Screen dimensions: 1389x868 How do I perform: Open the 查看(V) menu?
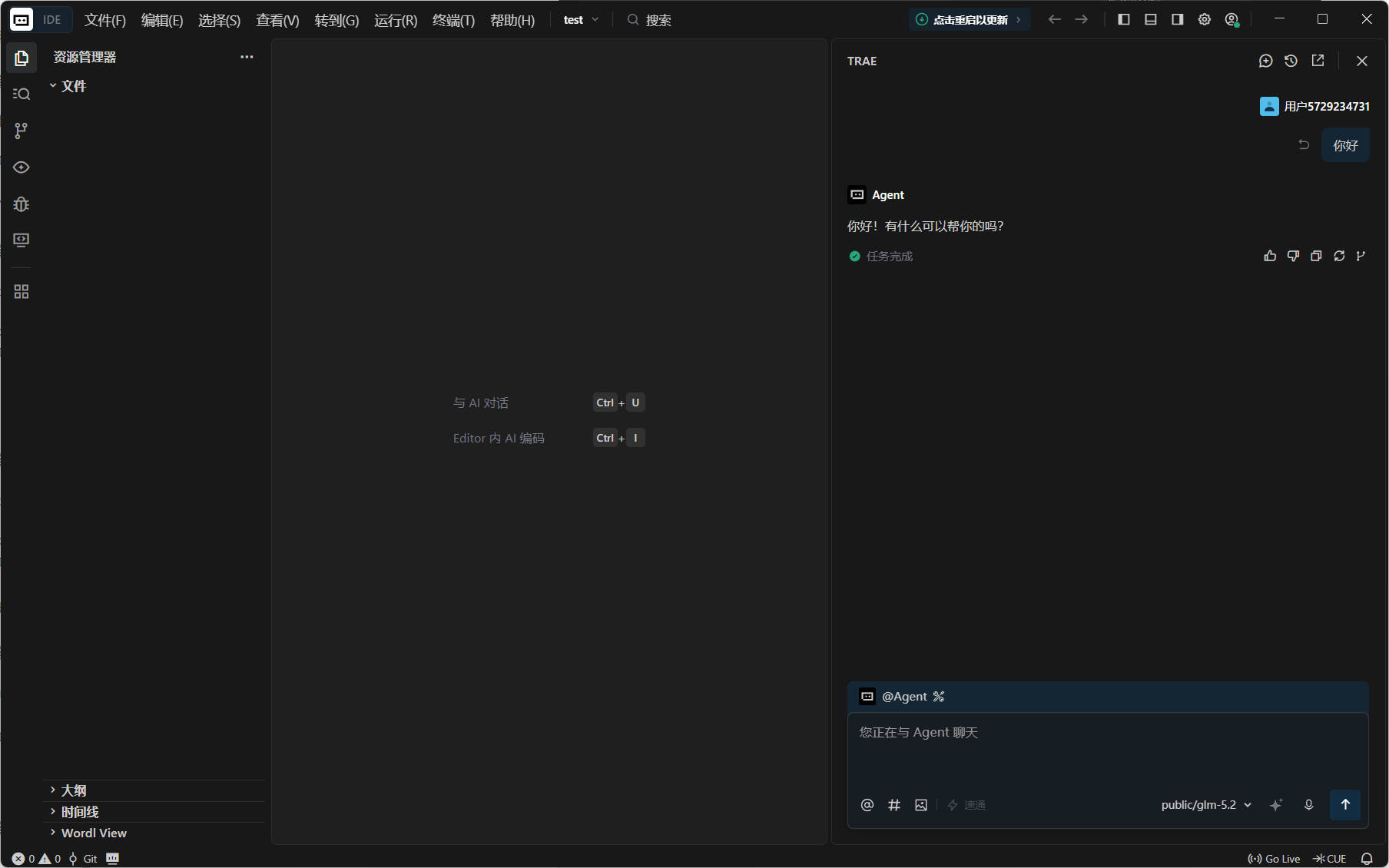[277, 20]
